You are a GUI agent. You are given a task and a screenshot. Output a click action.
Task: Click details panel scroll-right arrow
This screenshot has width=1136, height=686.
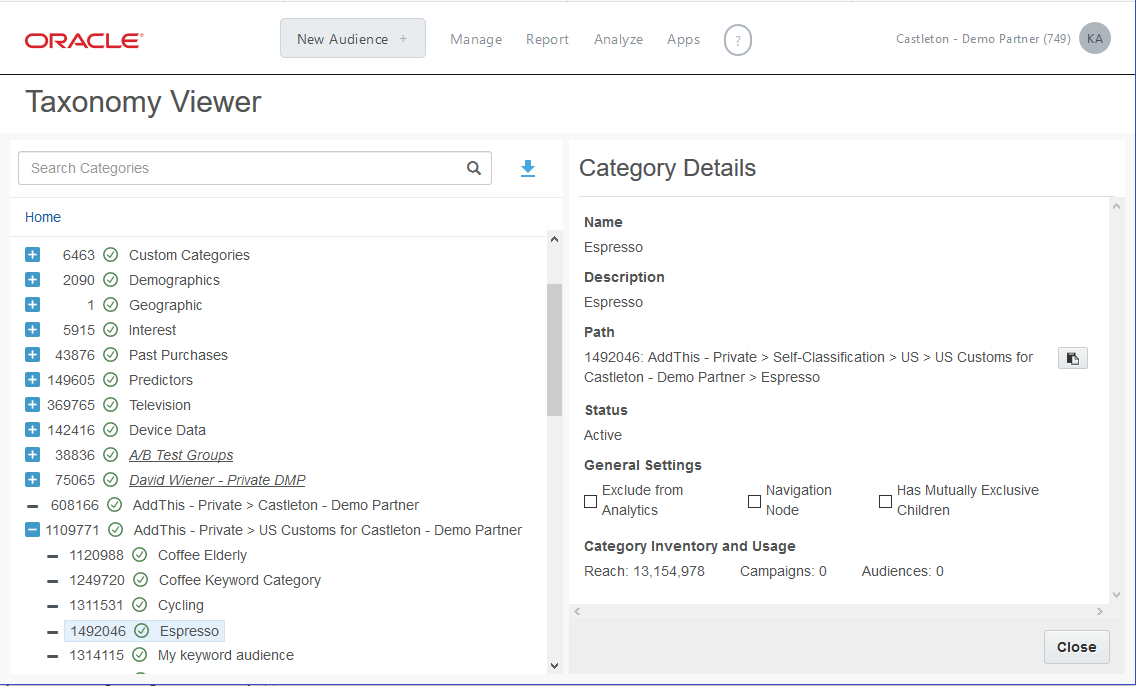tap(1100, 611)
